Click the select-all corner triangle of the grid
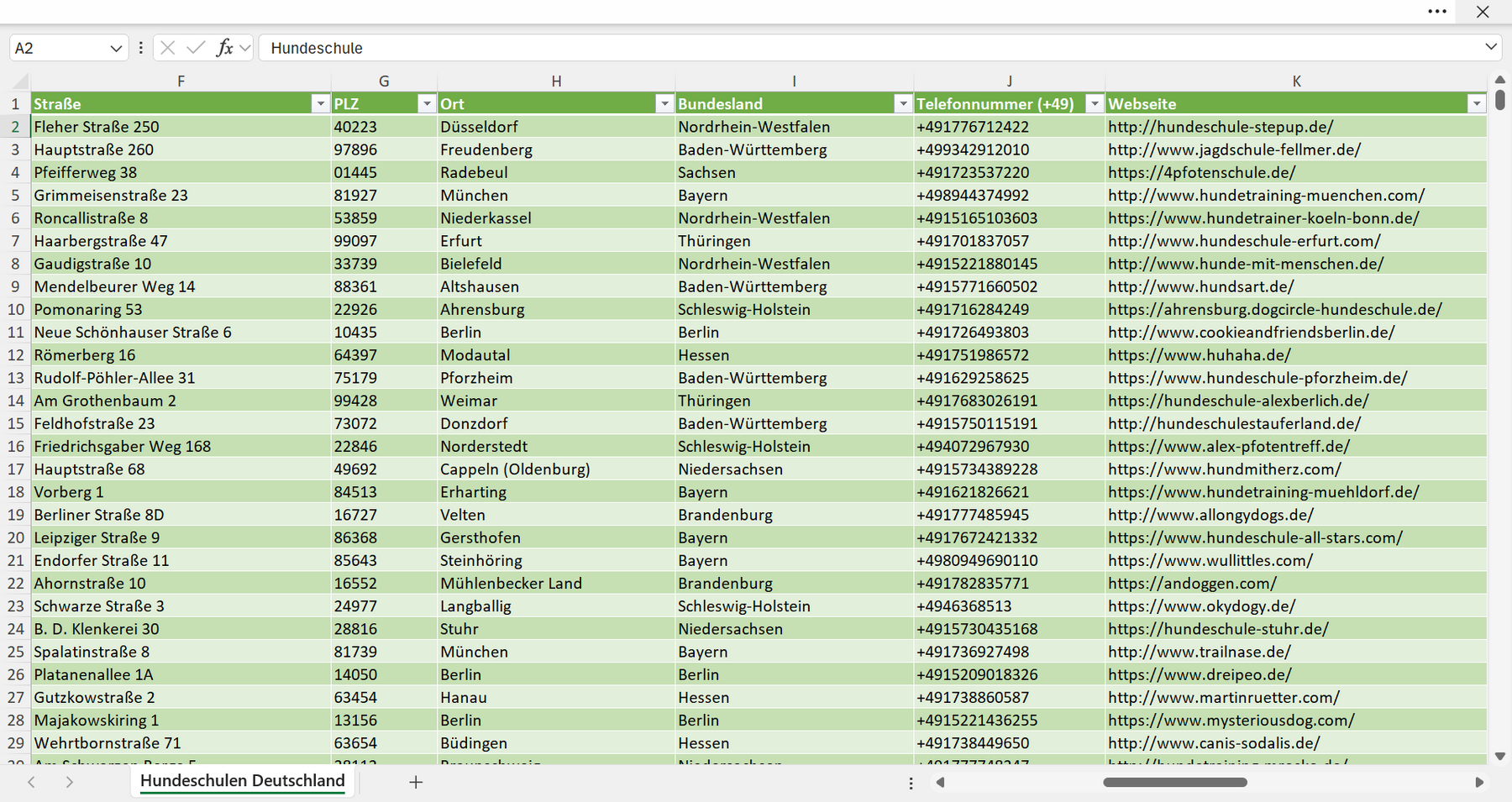The image size is (1512, 802). (20, 81)
